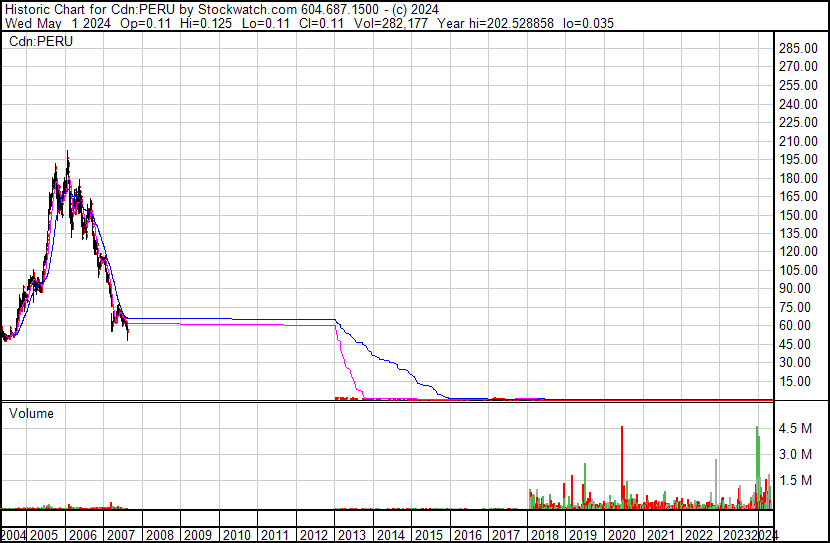Click the 165.00 price axis label

(x=798, y=196)
